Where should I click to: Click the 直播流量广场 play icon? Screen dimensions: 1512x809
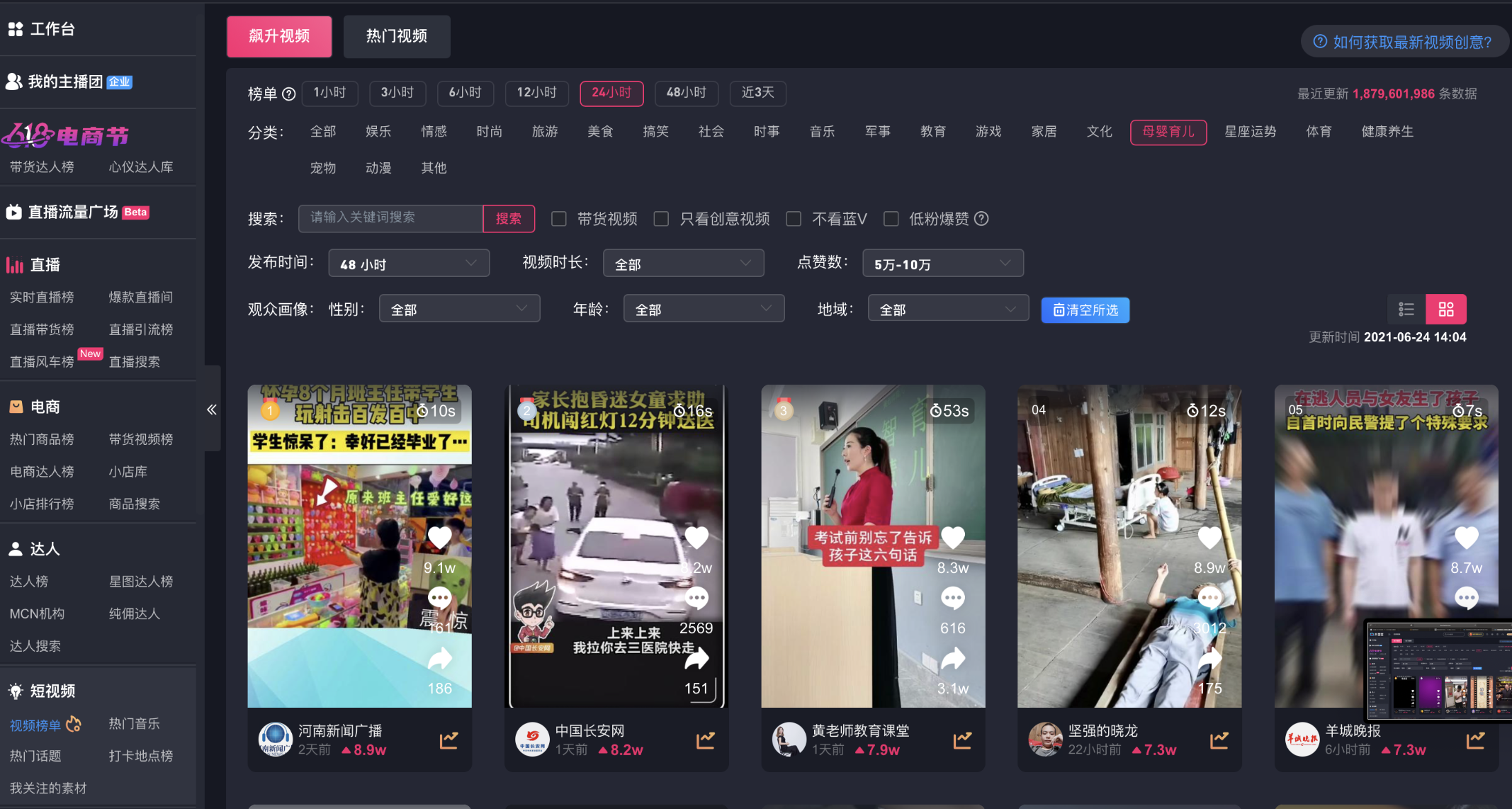[x=14, y=212]
